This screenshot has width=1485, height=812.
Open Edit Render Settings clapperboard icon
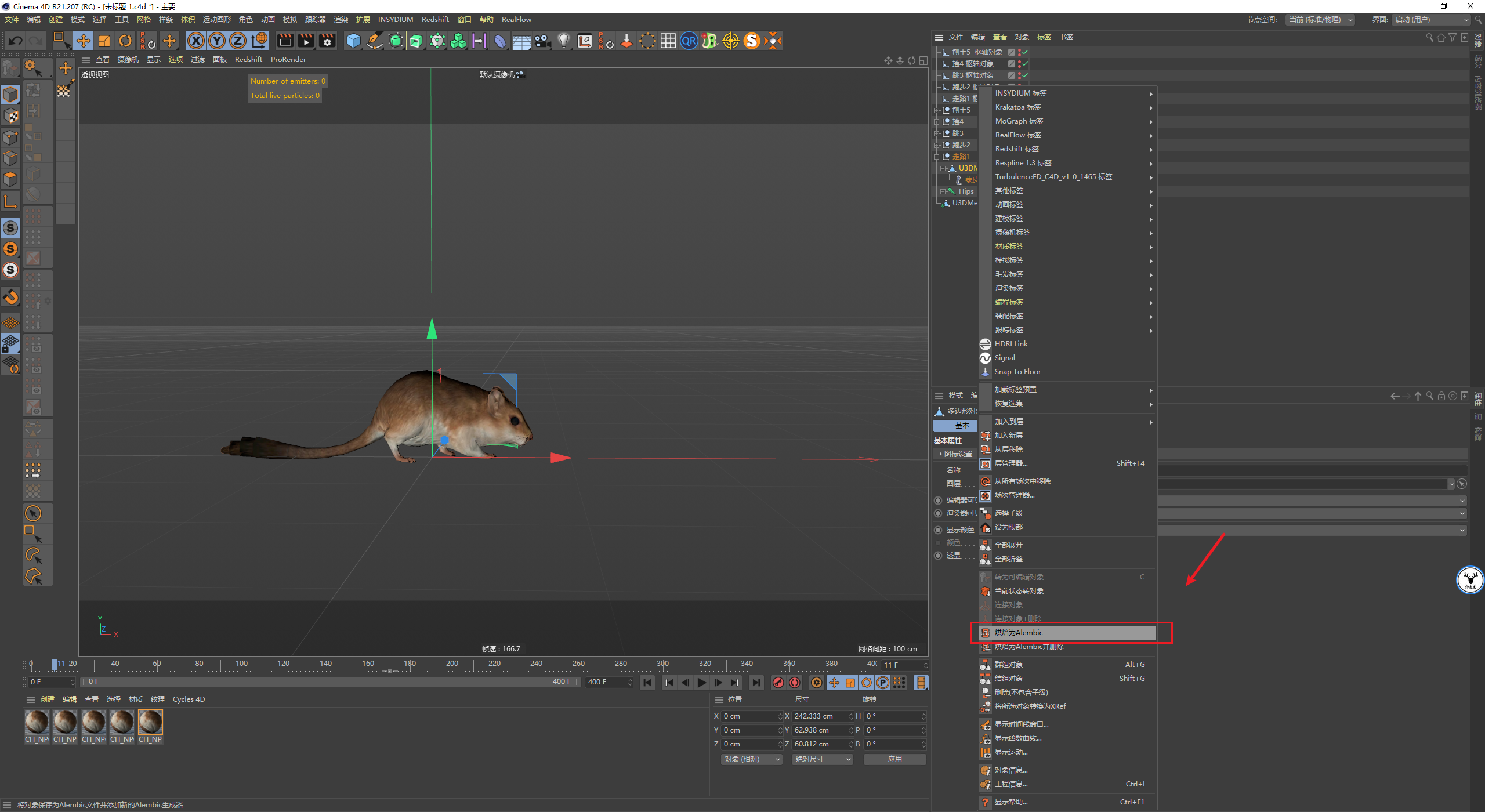point(327,41)
